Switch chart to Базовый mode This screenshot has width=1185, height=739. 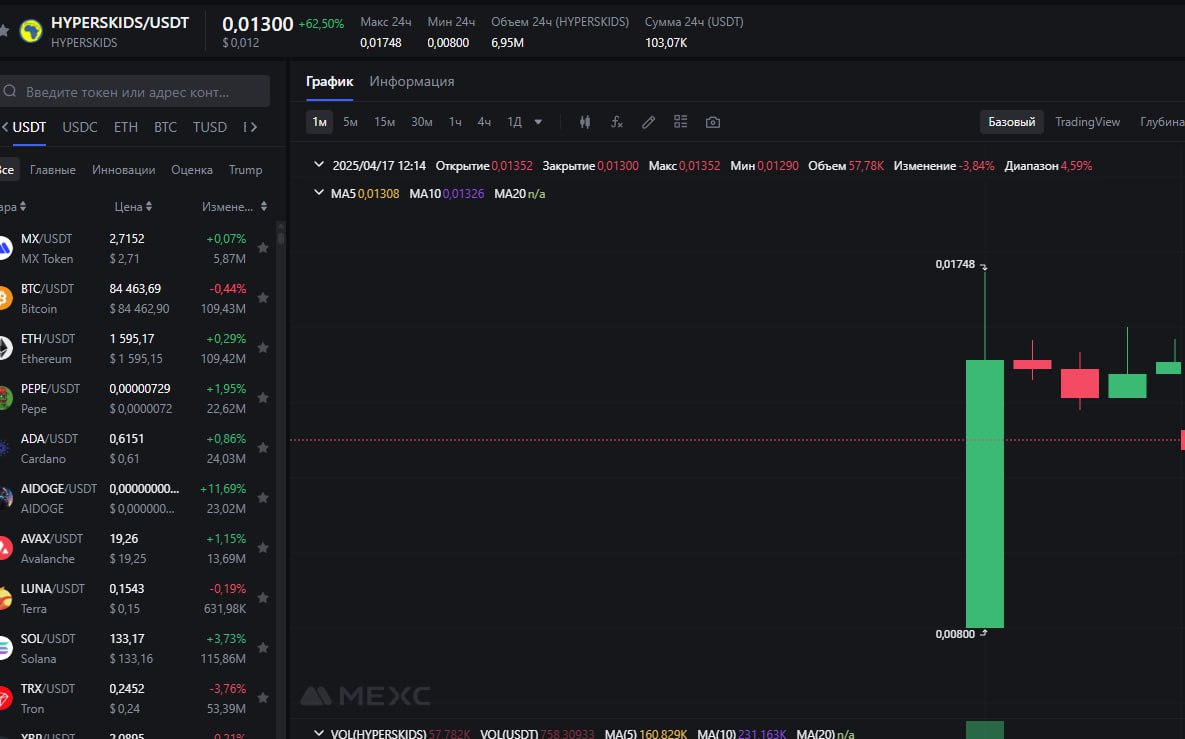(x=1012, y=122)
